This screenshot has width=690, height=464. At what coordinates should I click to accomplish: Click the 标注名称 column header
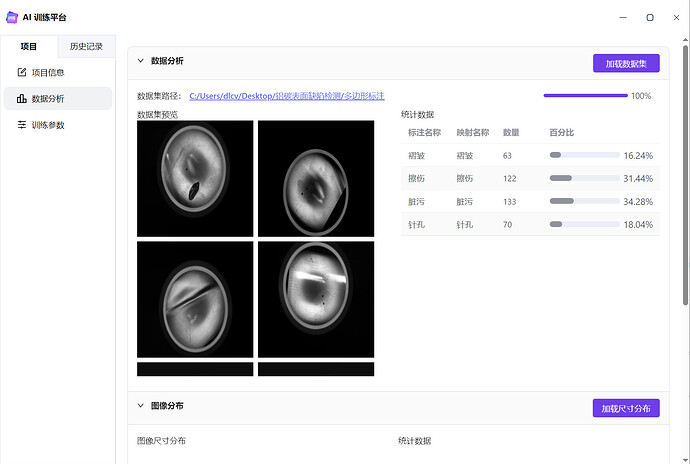[x=424, y=133]
